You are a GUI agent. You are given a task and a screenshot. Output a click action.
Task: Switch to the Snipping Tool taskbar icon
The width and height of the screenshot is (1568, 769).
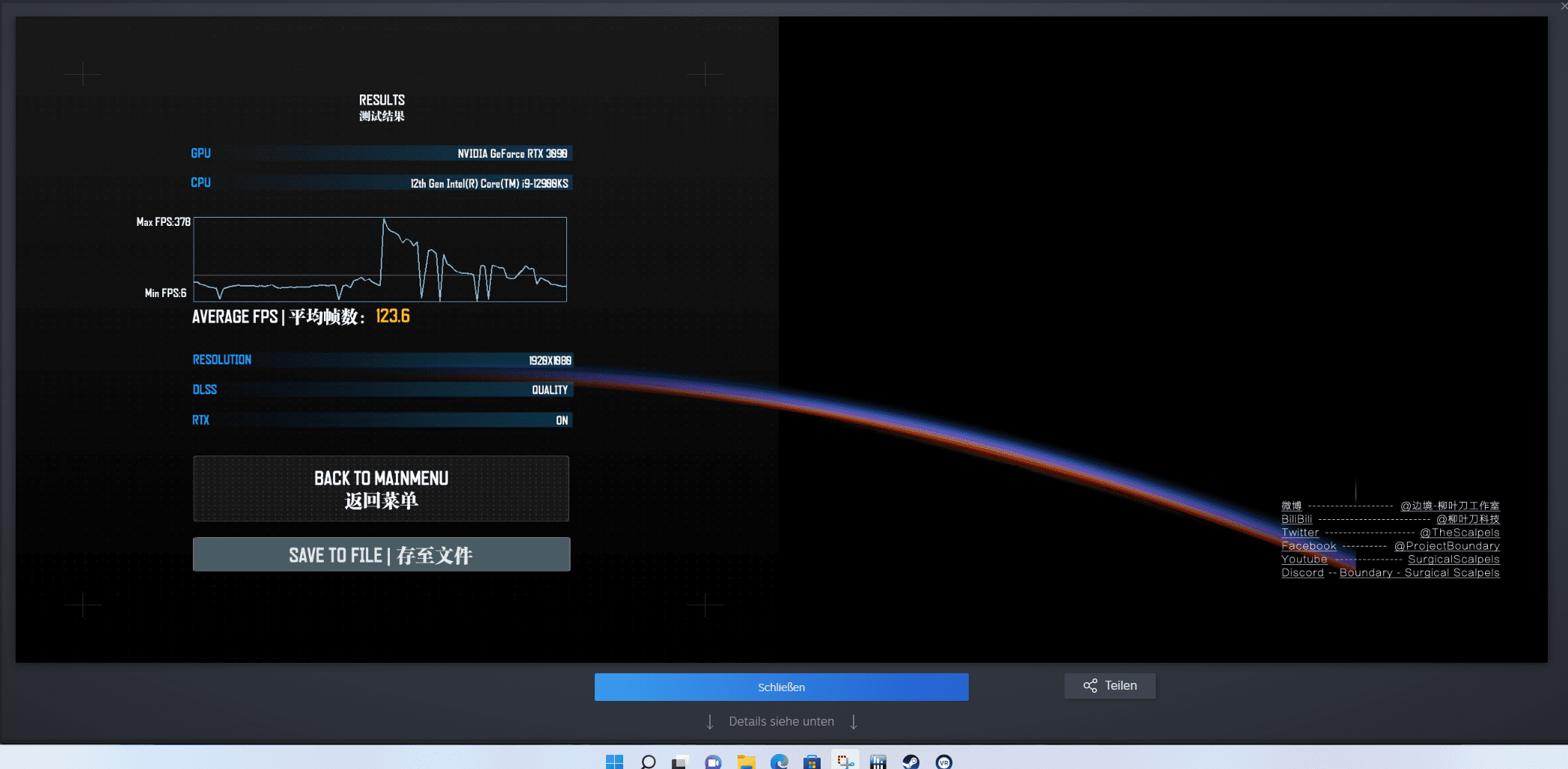point(845,762)
